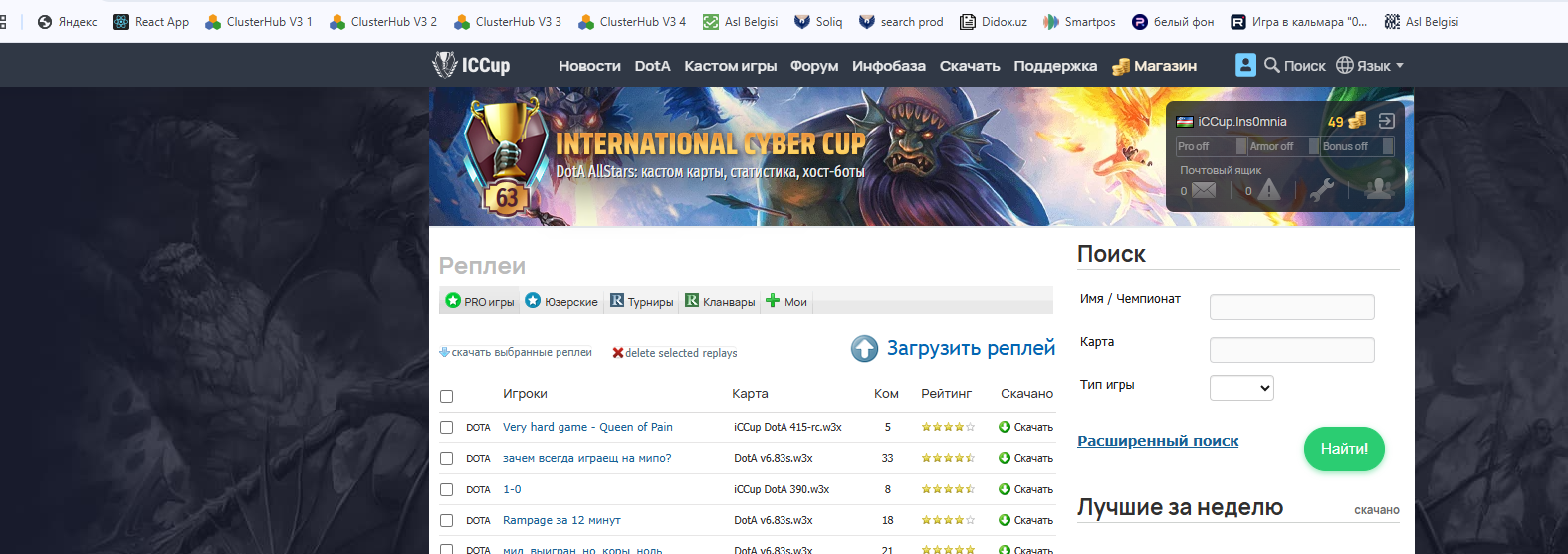Image resolution: width=1568 pixels, height=554 pixels.
Task: Click the iCCup DotA 415-rc.w3x map cell
Action: point(787,427)
